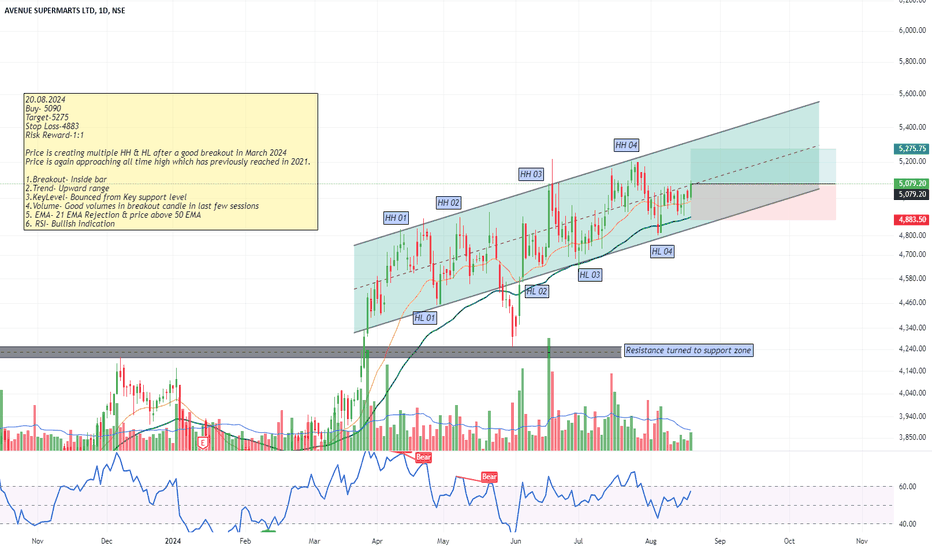The image size is (932, 550).
Task: Select the HH 03 chart label
Action: [531, 174]
